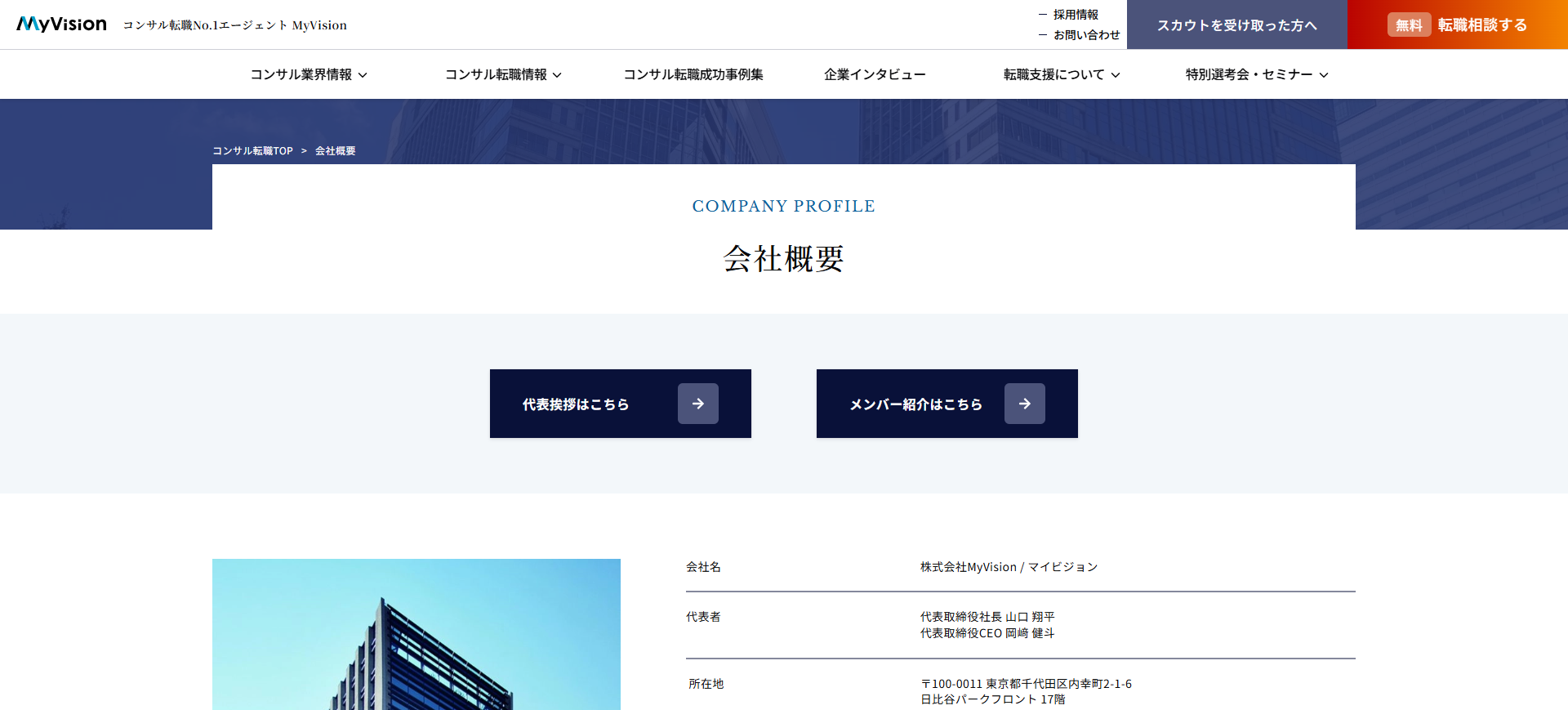The height and width of the screenshot is (710, 1568).
Task: Expand コンサル転職情報 dropdown chevron
Action: point(557,75)
